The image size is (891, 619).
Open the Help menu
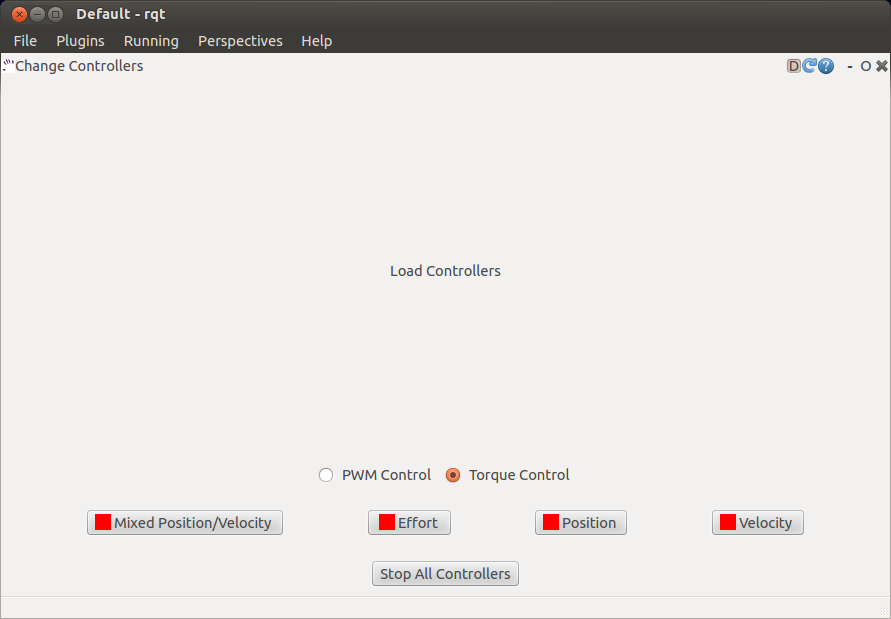[x=316, y=41]
